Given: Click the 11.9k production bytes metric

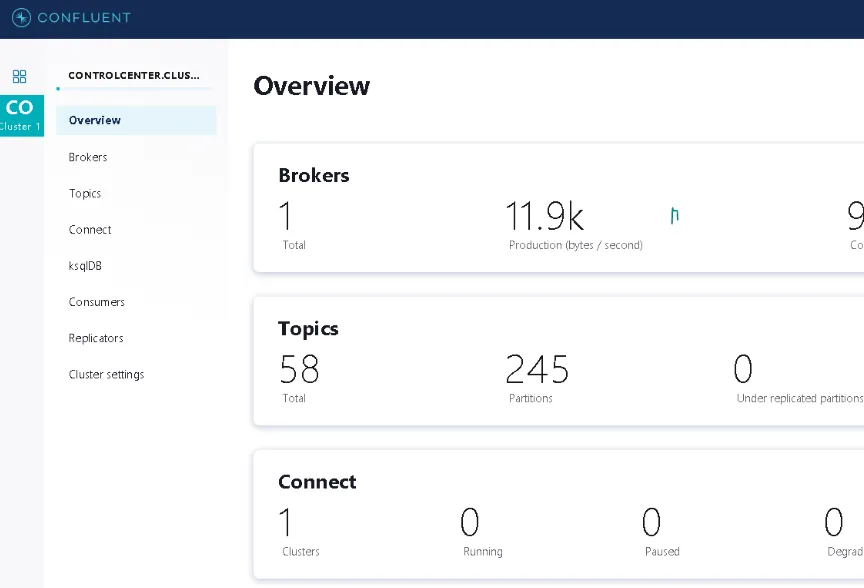Looking at the screenshot, I should tap(544, 216).
